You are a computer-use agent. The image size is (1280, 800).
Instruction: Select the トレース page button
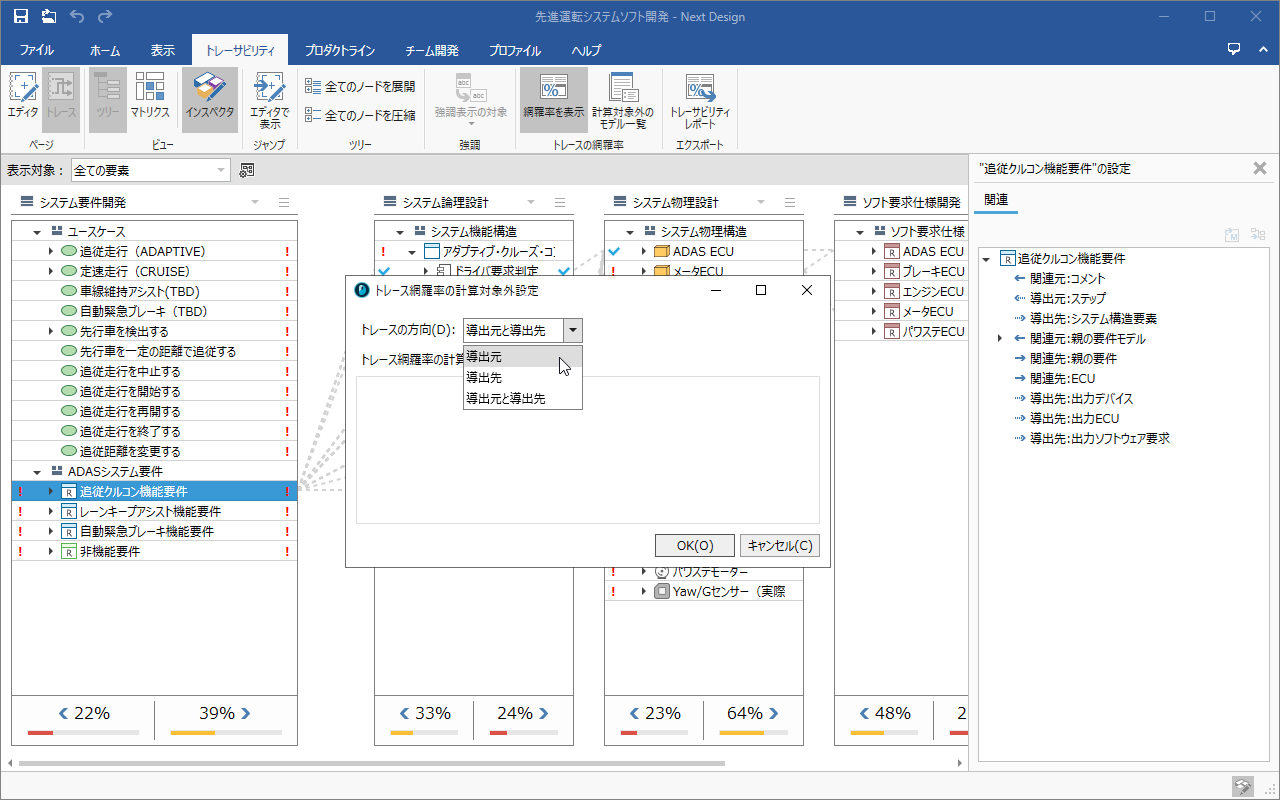(61, 100)
